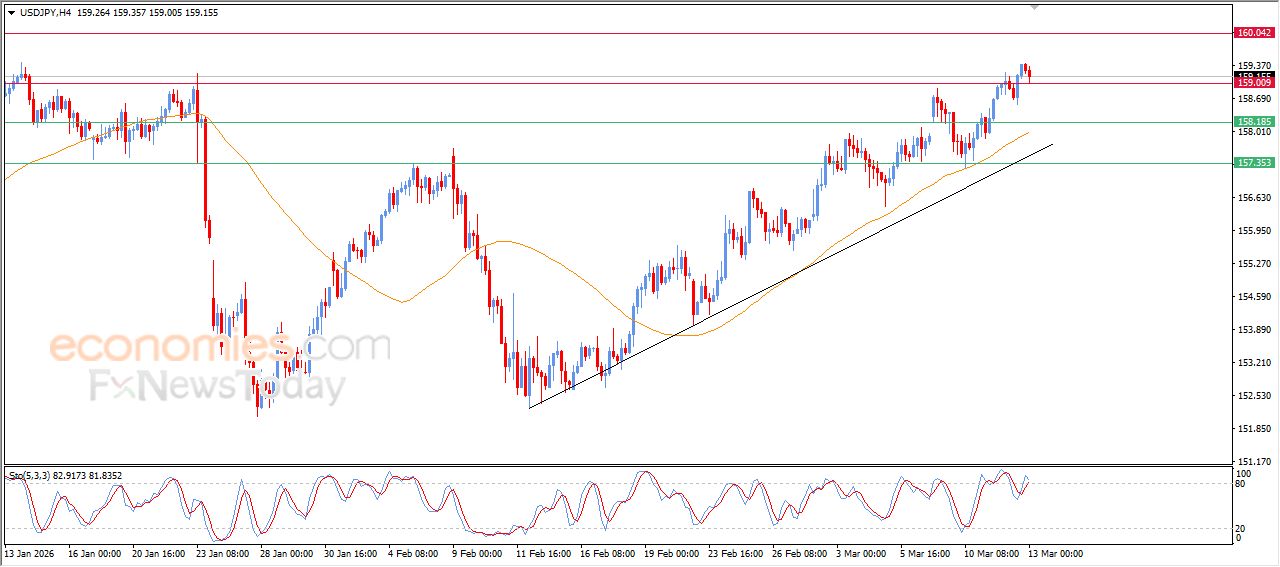Select the 160.042 red price label
Viewport: 1280px width, 567px height.
1254,33
